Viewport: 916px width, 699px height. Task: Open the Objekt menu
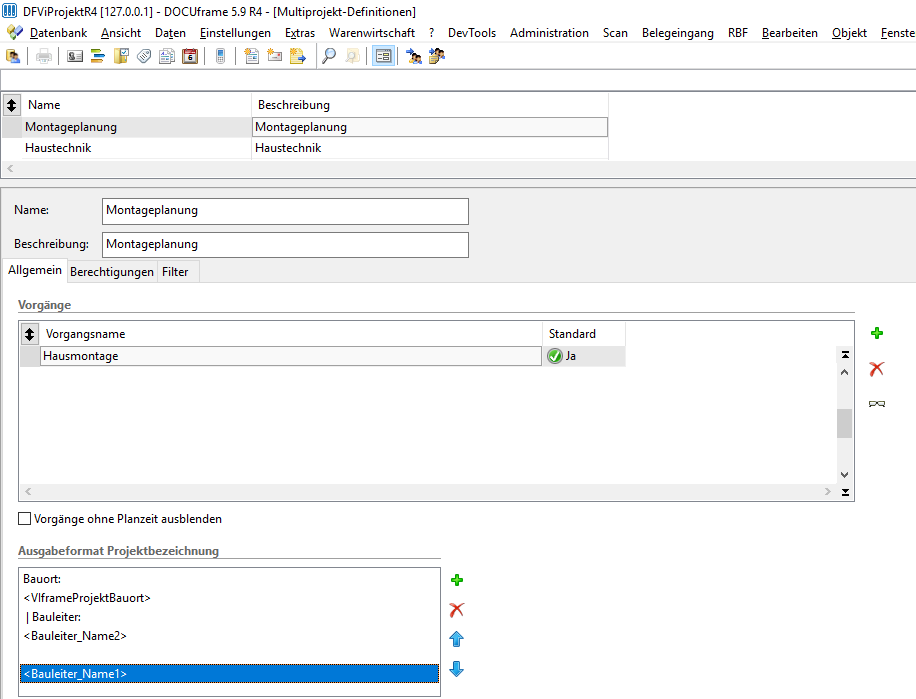[849, 33]
